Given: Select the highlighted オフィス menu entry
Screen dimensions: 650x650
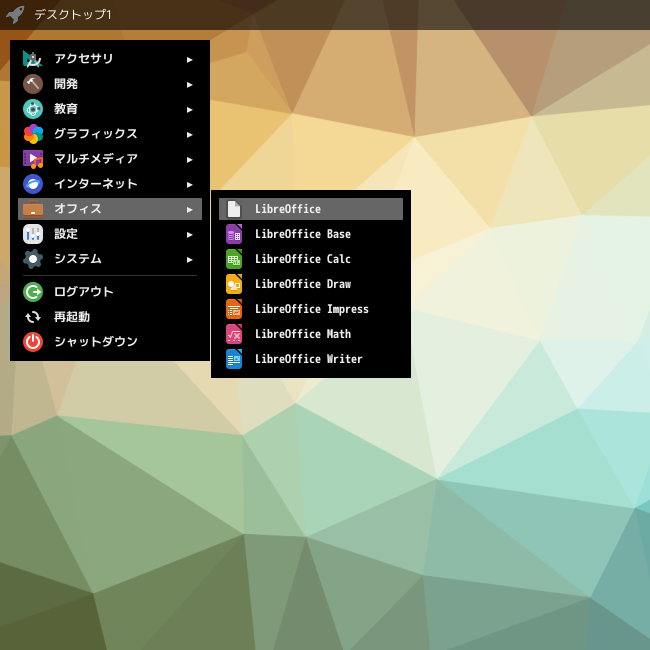Looking at the screenshot, I should (110, 209).
